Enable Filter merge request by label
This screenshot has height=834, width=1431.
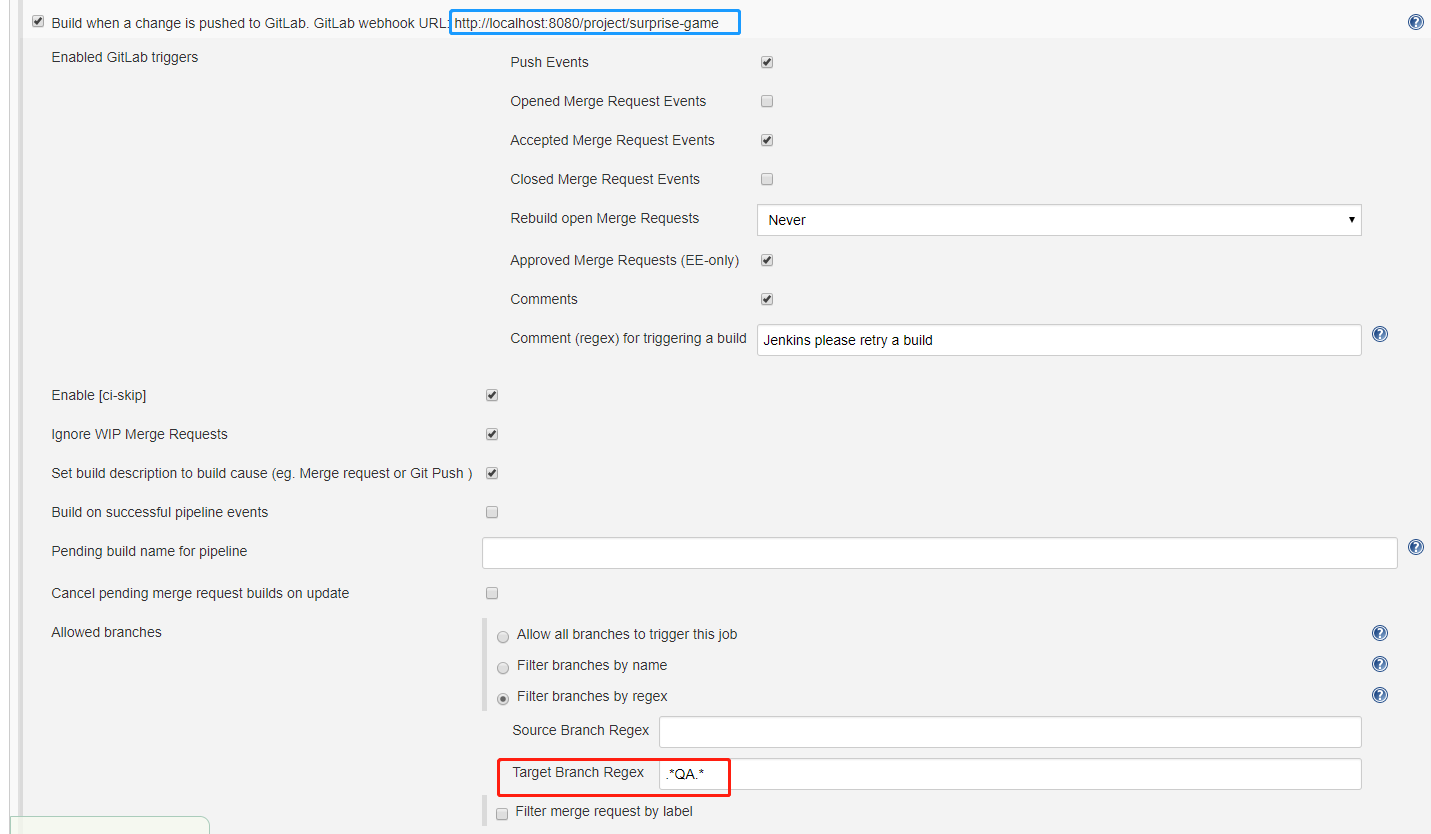point(502,813)
